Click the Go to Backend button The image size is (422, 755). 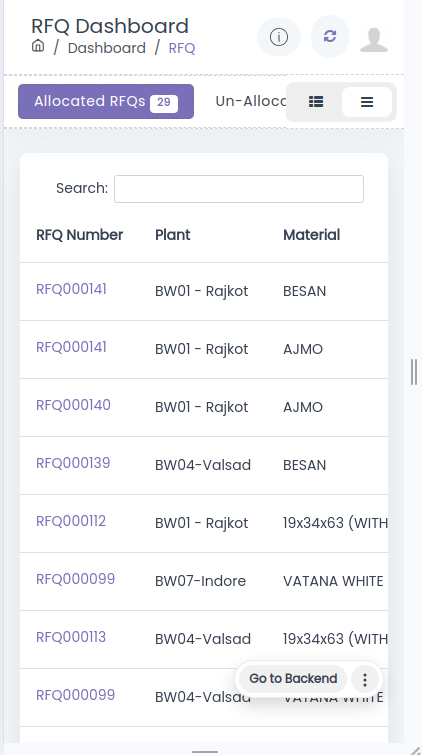(293, 679)
